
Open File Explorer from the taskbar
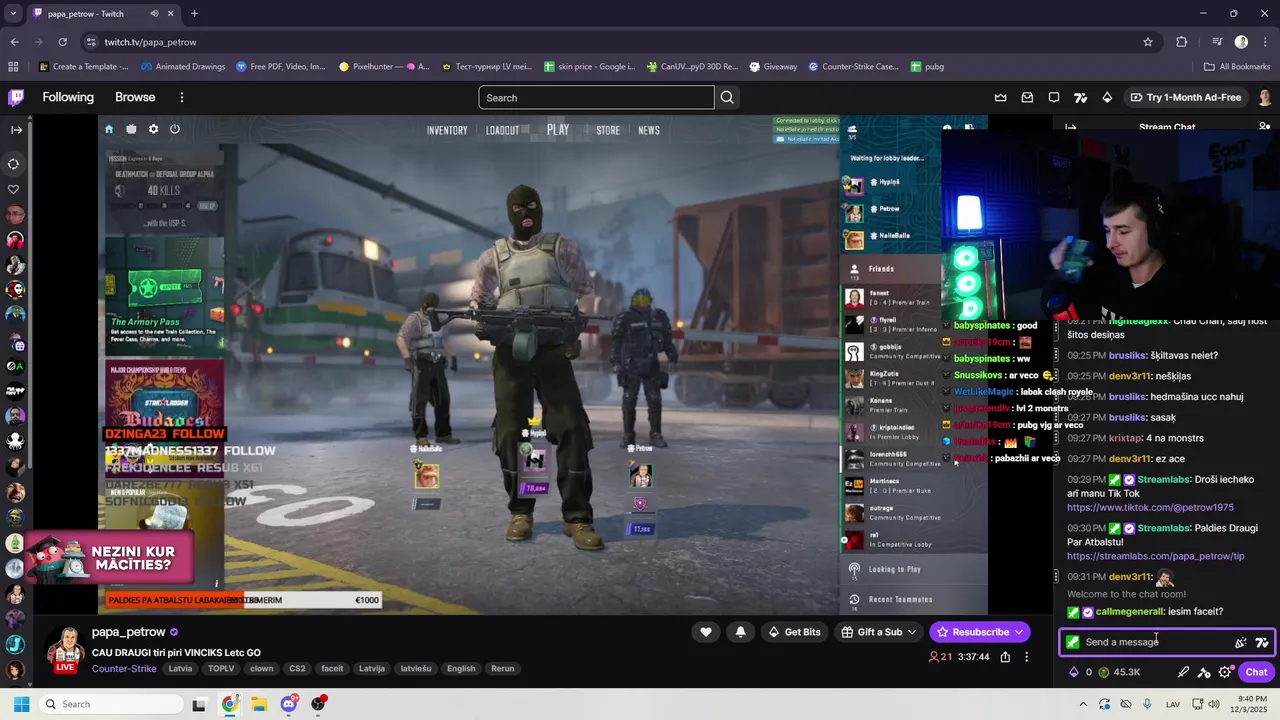point(259,704)
